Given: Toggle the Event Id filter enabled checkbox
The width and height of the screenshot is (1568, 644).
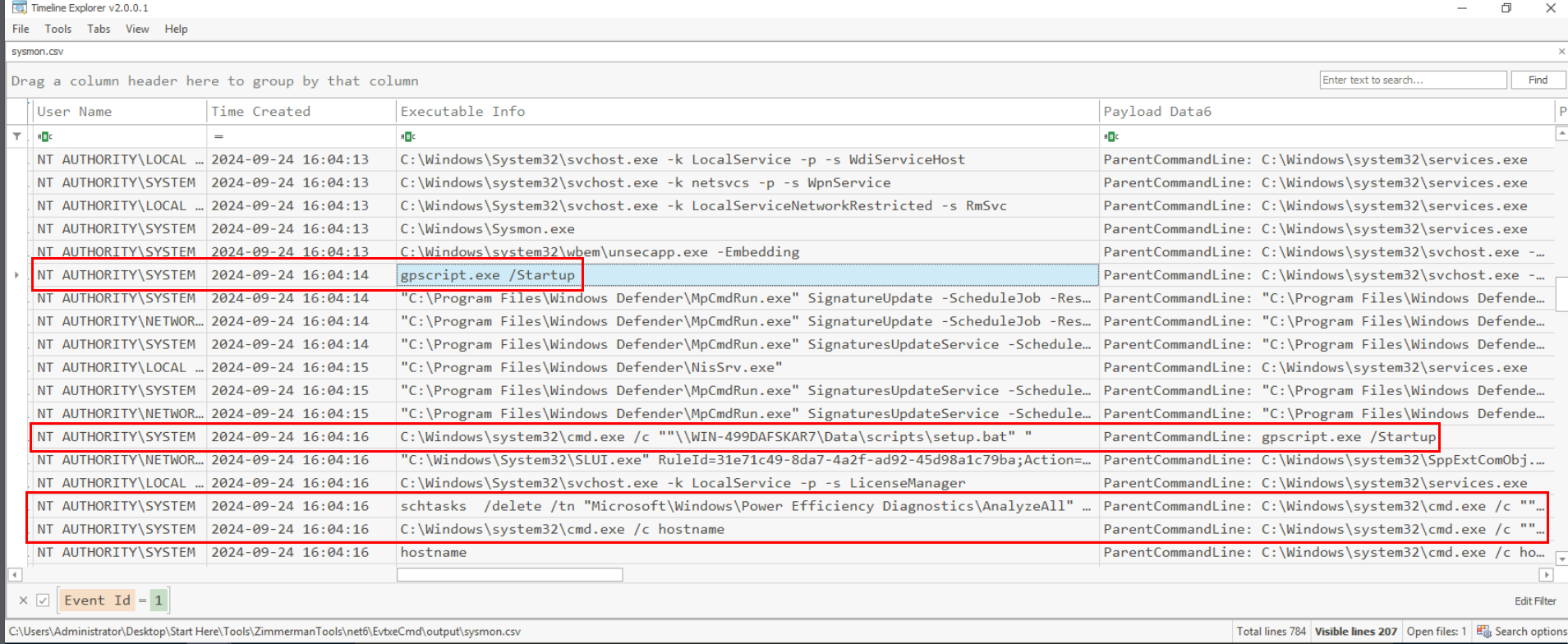Looking at the screenshot, I should [43, 600].
